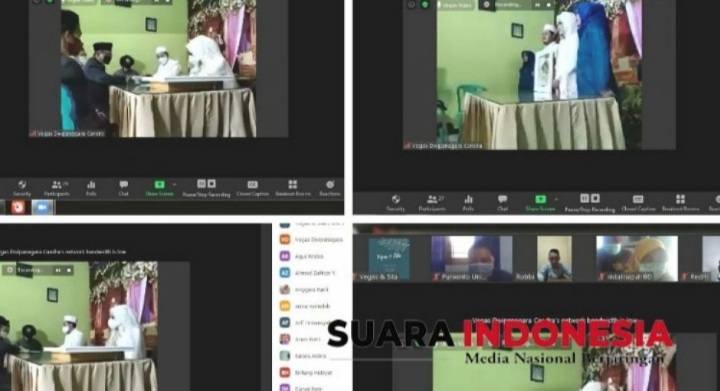Viewport: 720px width, 391px height.
Task: Open Breakout Rooms in top-left Zoom window
Action: [x=292, y=188]
